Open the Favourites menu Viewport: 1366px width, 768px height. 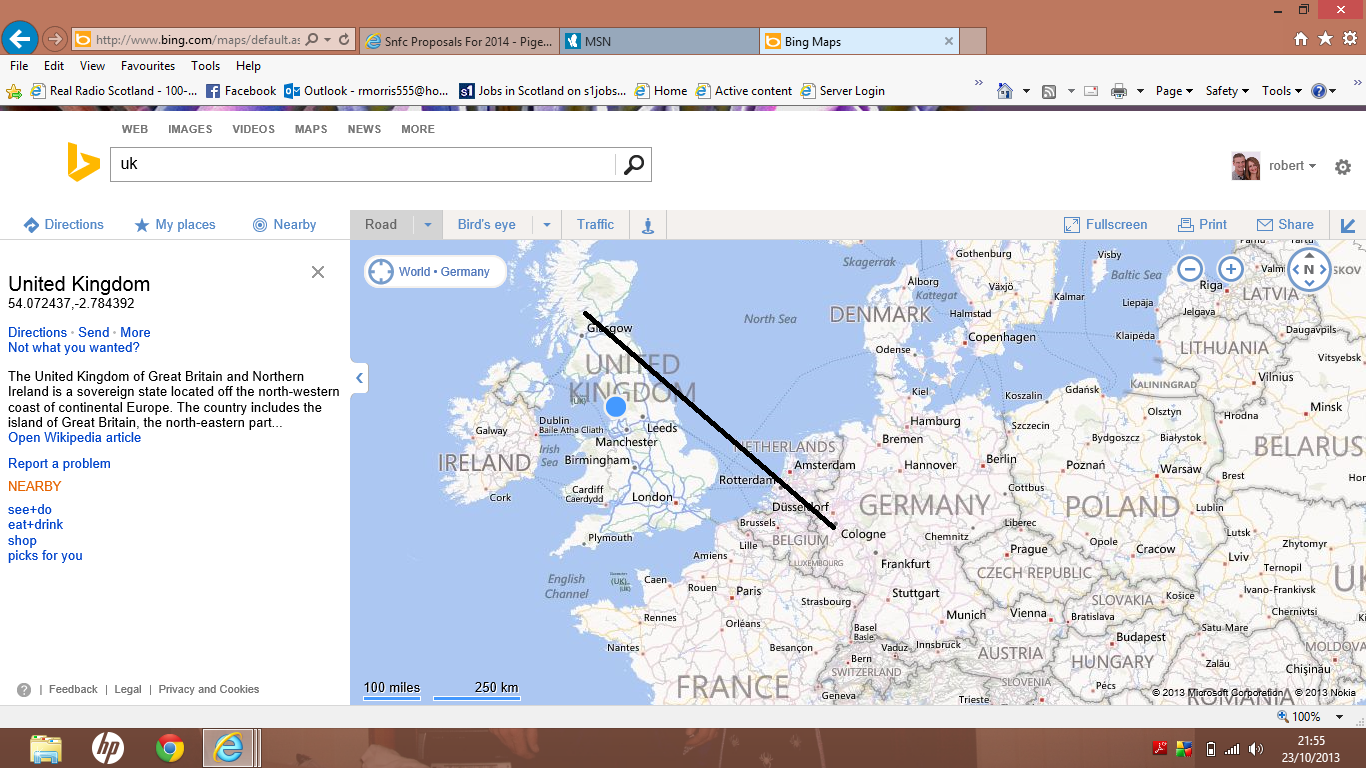148,66
